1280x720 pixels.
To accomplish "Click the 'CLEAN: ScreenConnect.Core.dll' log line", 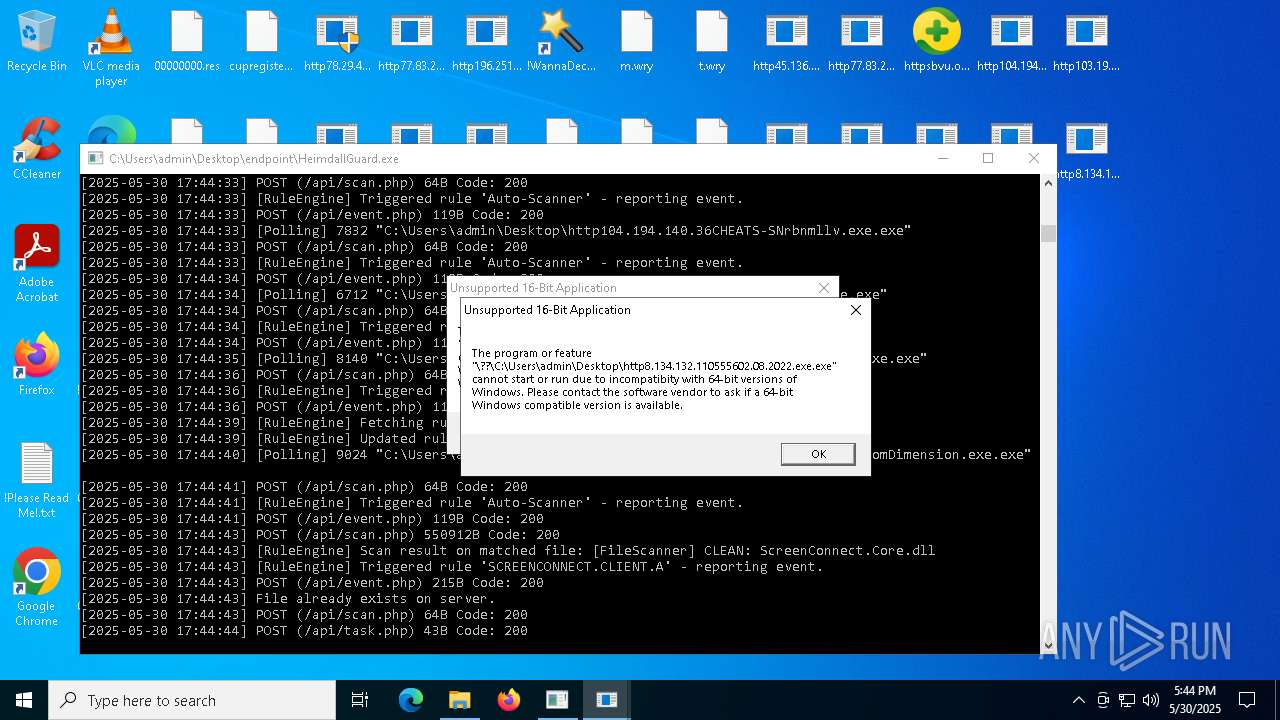I will coord(508,550).
